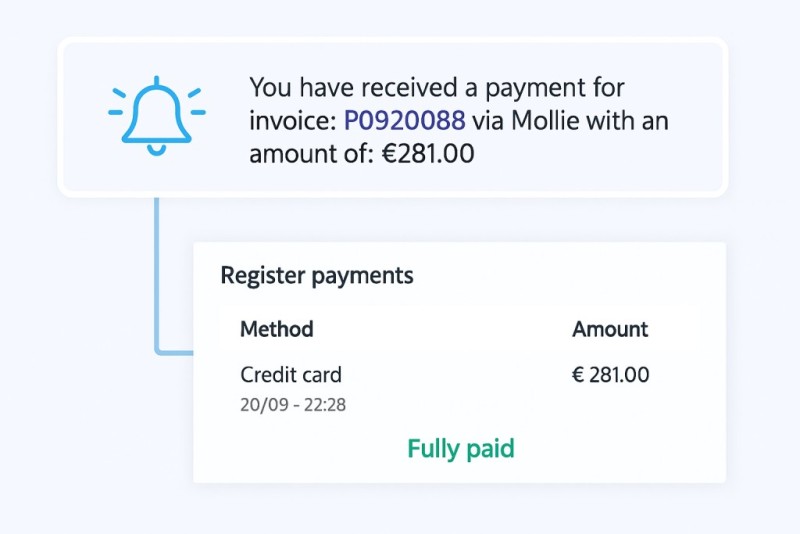Select the Credit card payment method
The height and width of the screenshot is (534, 800).
[x=291, y=375]
